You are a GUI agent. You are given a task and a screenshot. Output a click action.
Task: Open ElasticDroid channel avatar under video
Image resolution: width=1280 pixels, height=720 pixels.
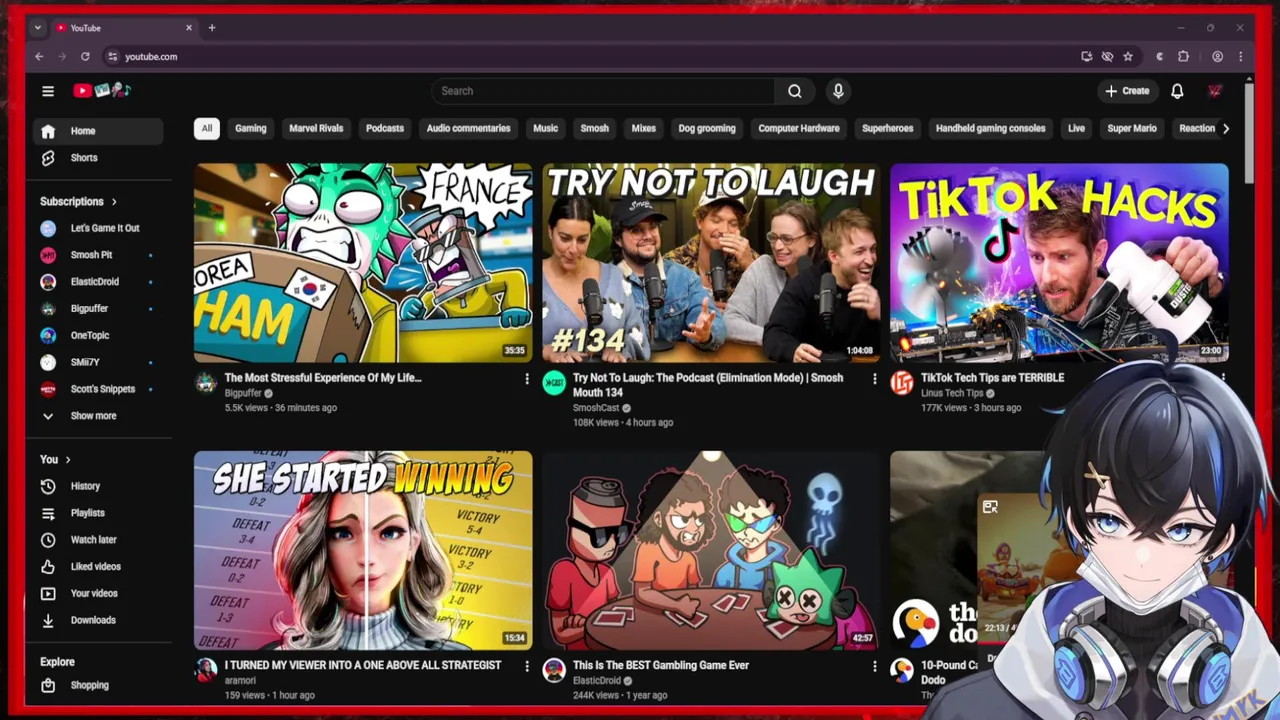554,670
